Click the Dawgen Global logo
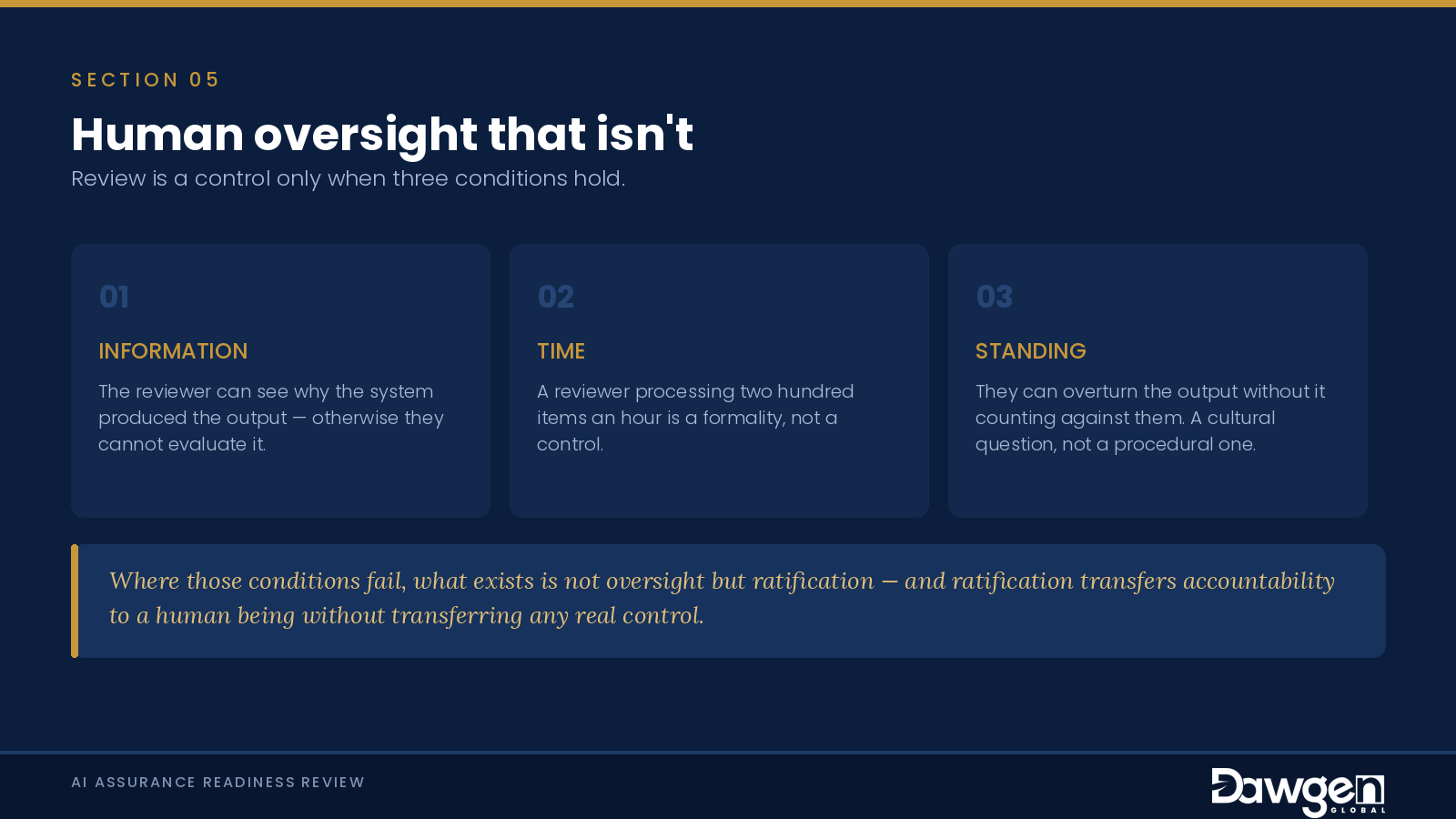The height and width of the screenshot is (819, 1456). click(x=1299, y=792)
